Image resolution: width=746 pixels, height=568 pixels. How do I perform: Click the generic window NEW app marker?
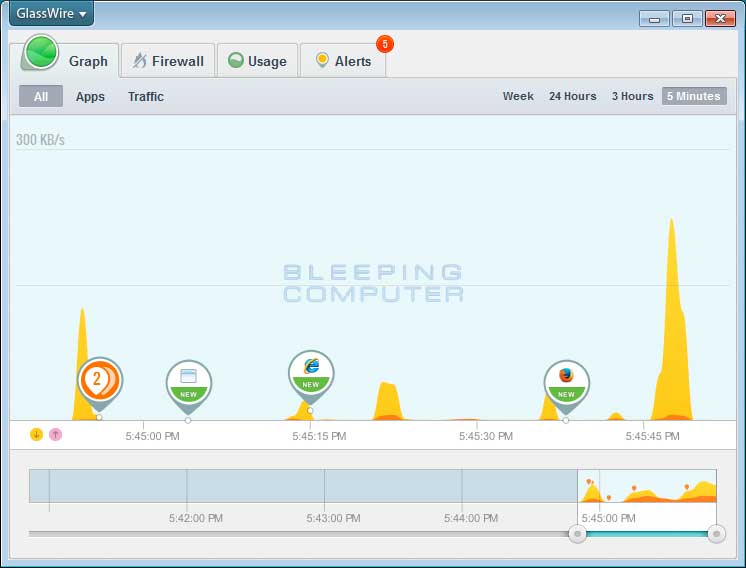click(188, 383)
